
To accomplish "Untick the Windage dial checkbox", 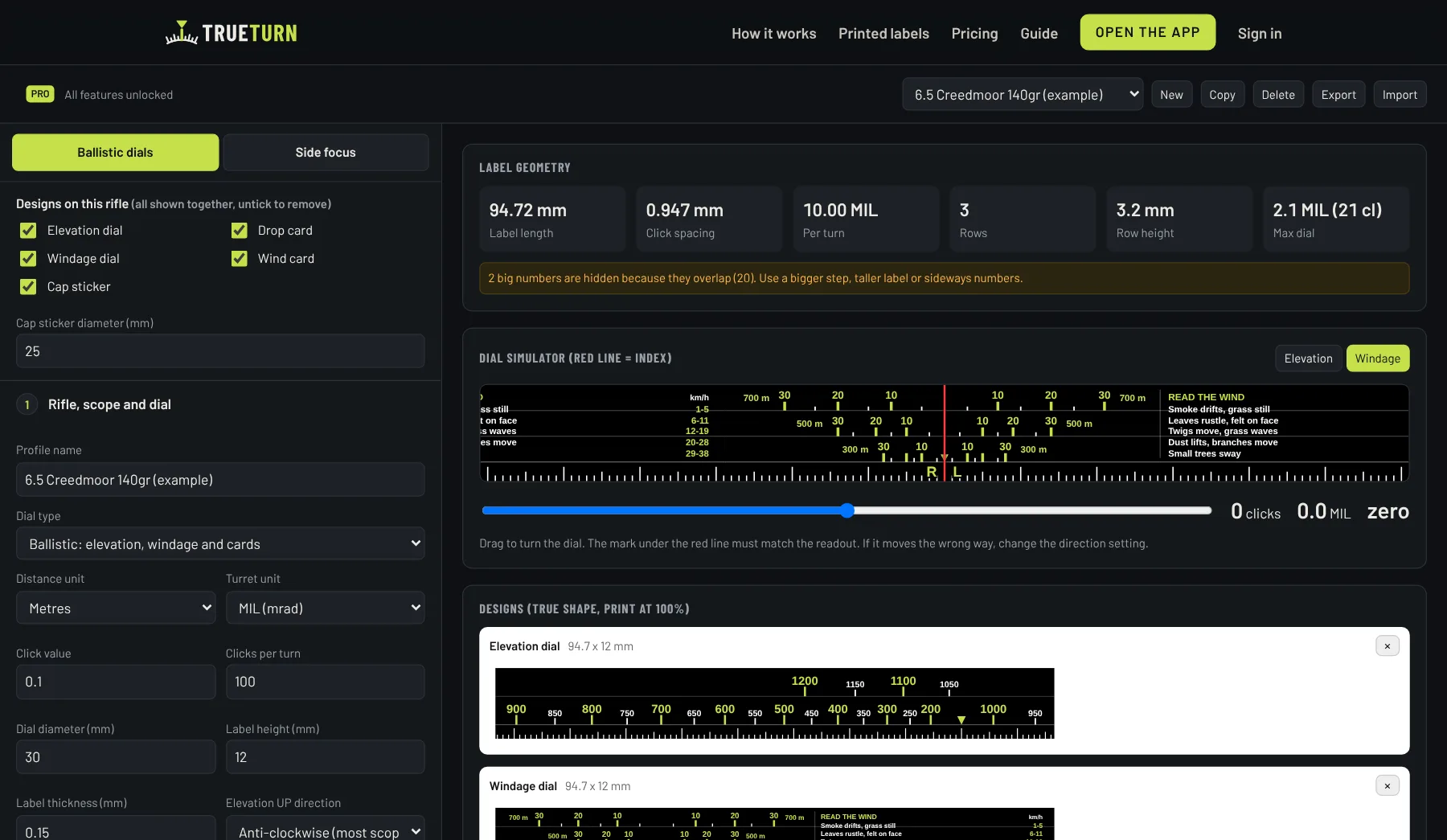I will [x=28, y=259].
